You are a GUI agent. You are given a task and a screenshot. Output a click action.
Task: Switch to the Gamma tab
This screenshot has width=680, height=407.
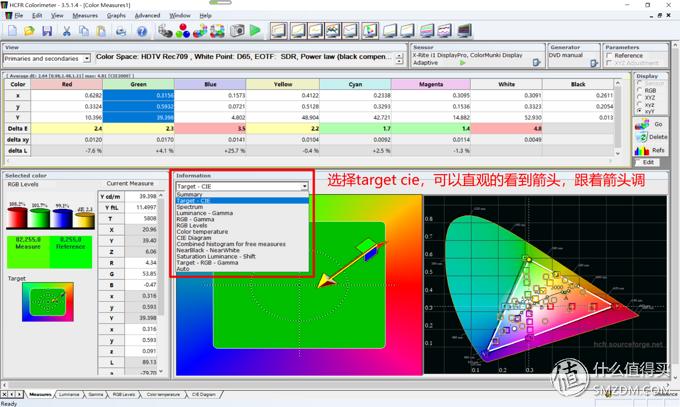click(96, 395)
